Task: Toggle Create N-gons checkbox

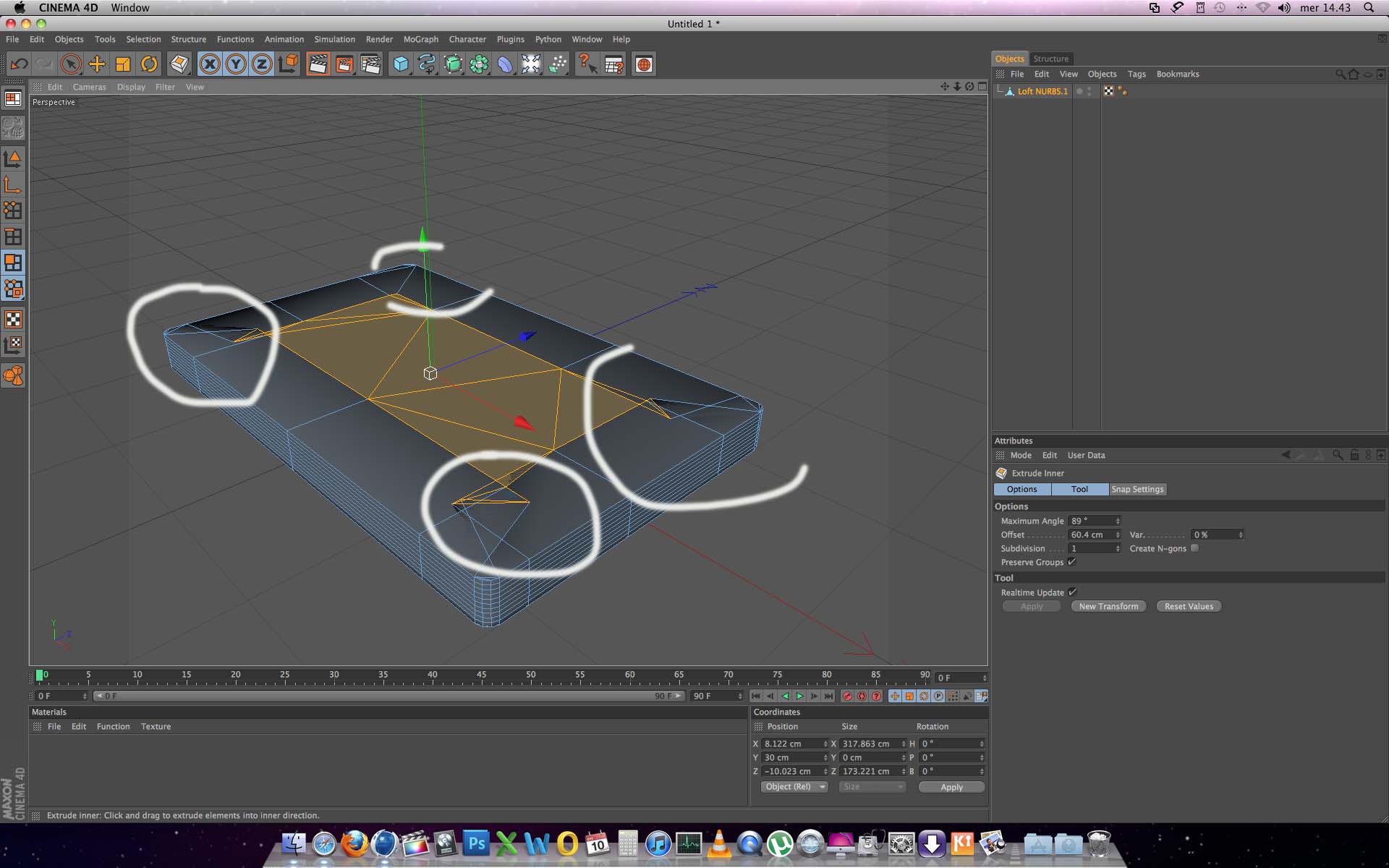Action: 1194,548
